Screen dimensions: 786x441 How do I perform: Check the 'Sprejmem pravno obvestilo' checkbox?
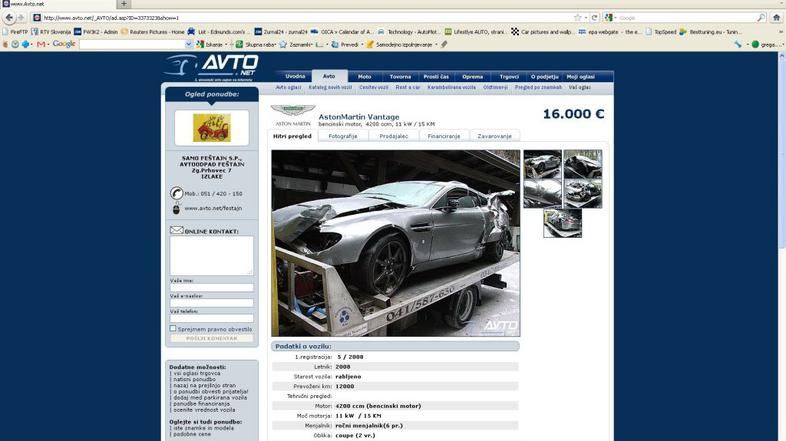point(173,328)
